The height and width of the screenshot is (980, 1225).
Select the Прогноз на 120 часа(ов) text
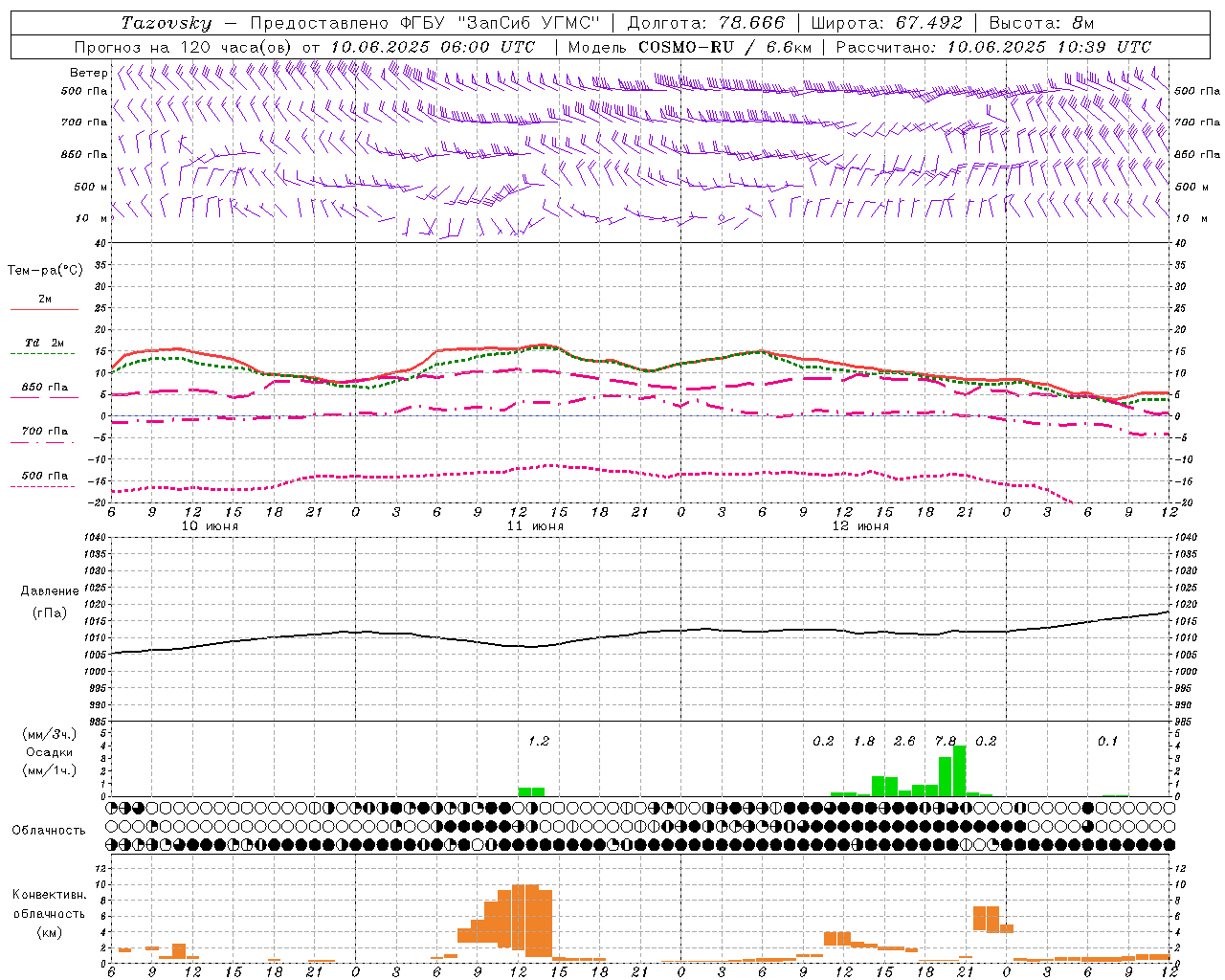click(x=185, y=47)
